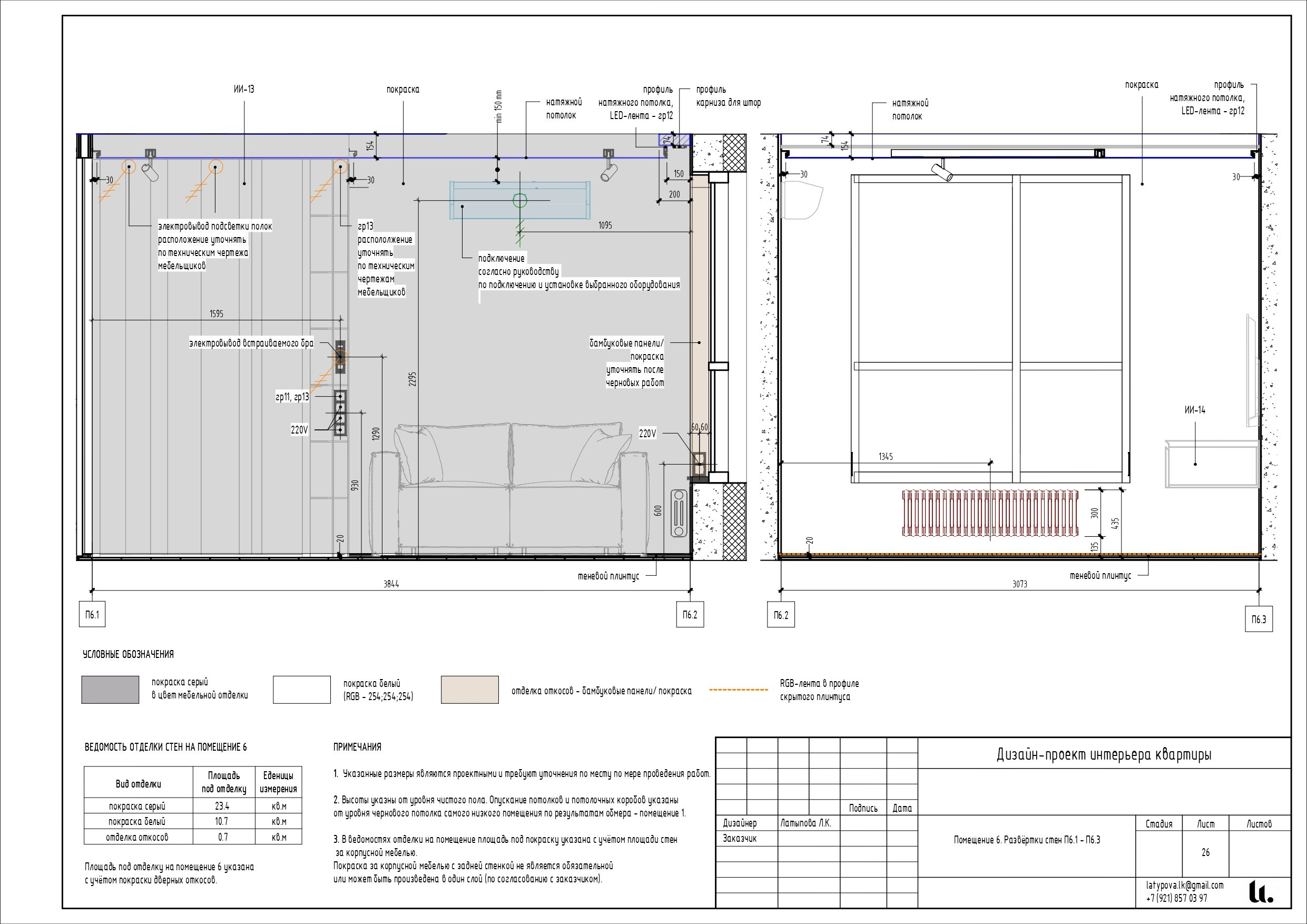Viewport: 1307px width, 924px height.
Task: Click the horizontal dimension 1345
Action: tap(886, 457)
